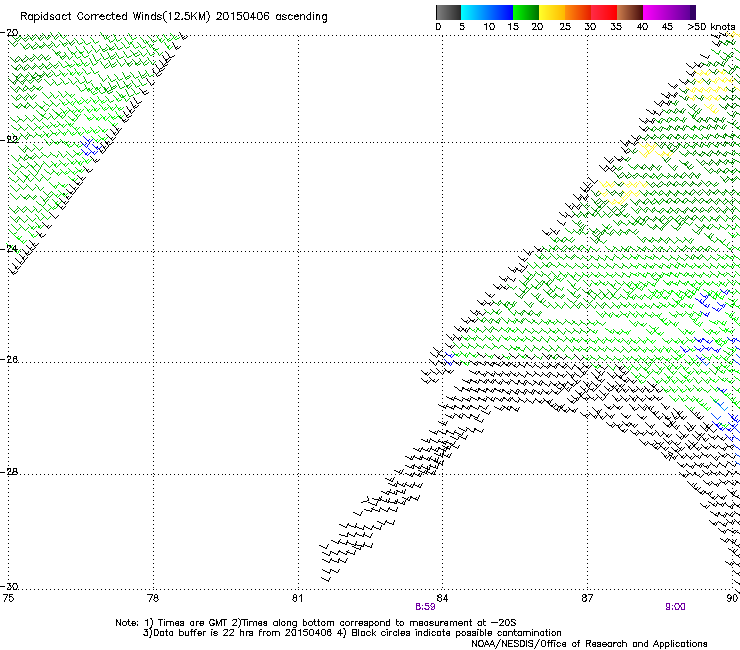
Task: Click the green 15-20 knots color swatch
Action: pyautogui.click(x=526, y=12)
